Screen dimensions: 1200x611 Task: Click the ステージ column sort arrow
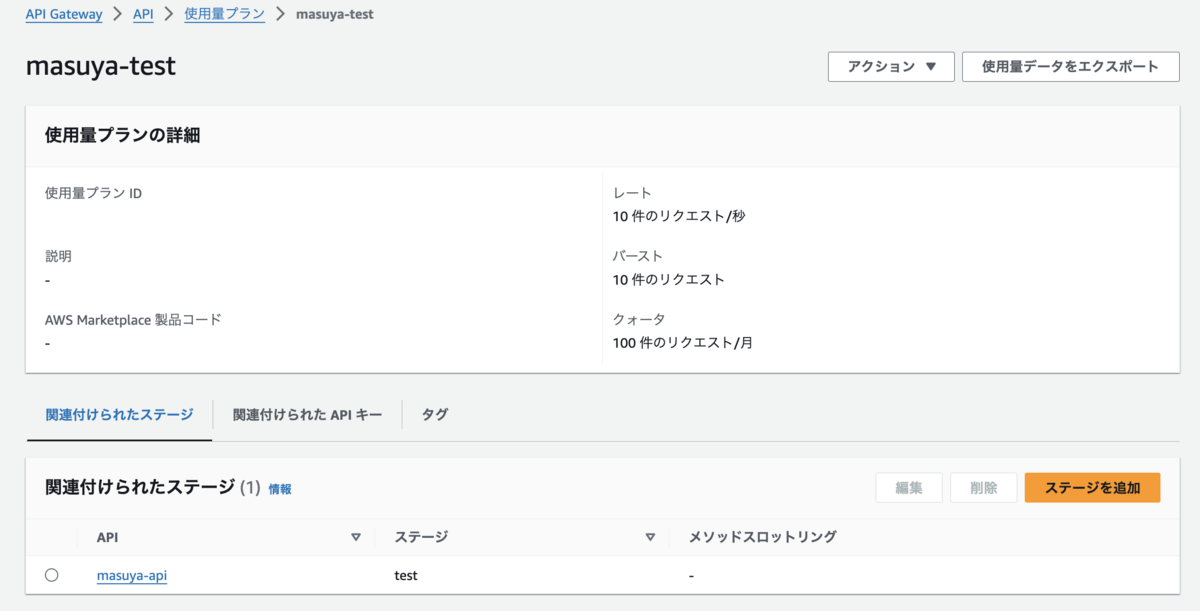click(650, 537)
